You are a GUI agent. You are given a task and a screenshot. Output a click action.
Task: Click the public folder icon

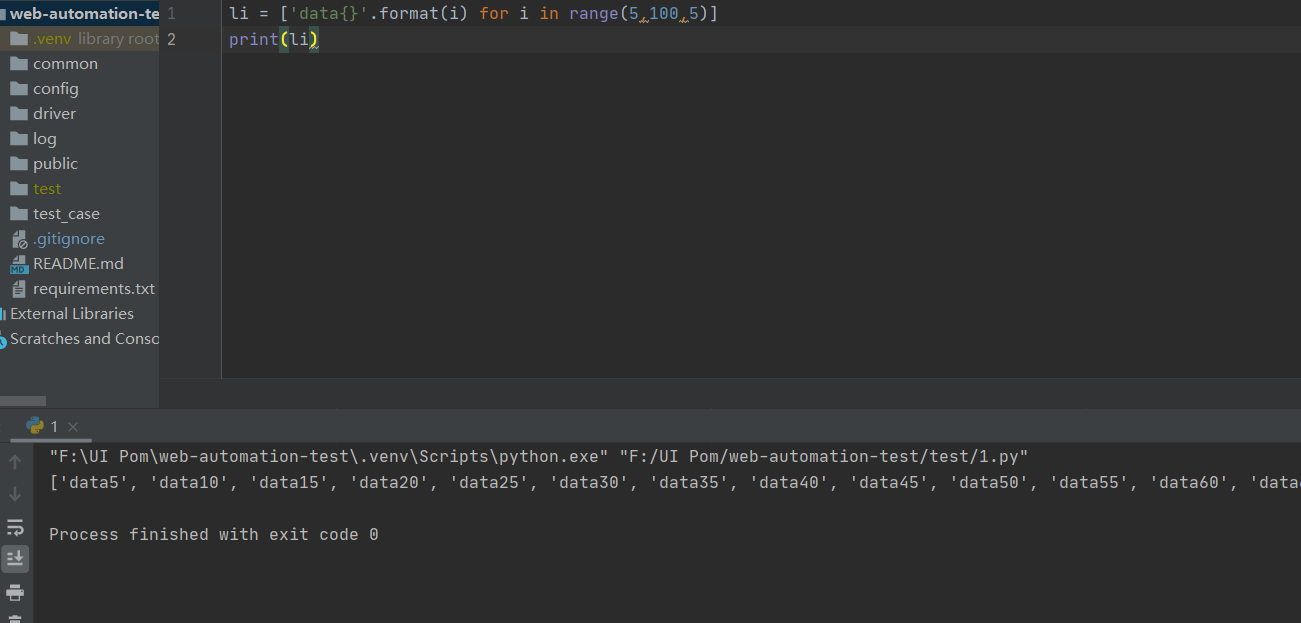18,164
